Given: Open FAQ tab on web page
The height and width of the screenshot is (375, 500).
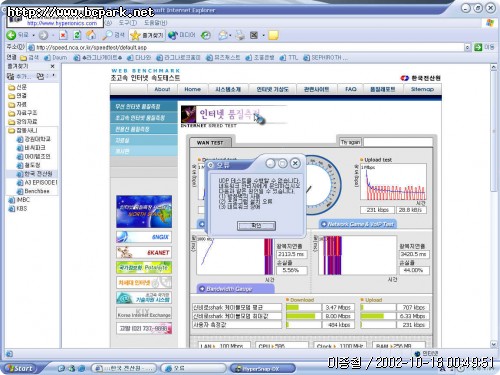Looking at the screenshot, I should tap(351, 89).
